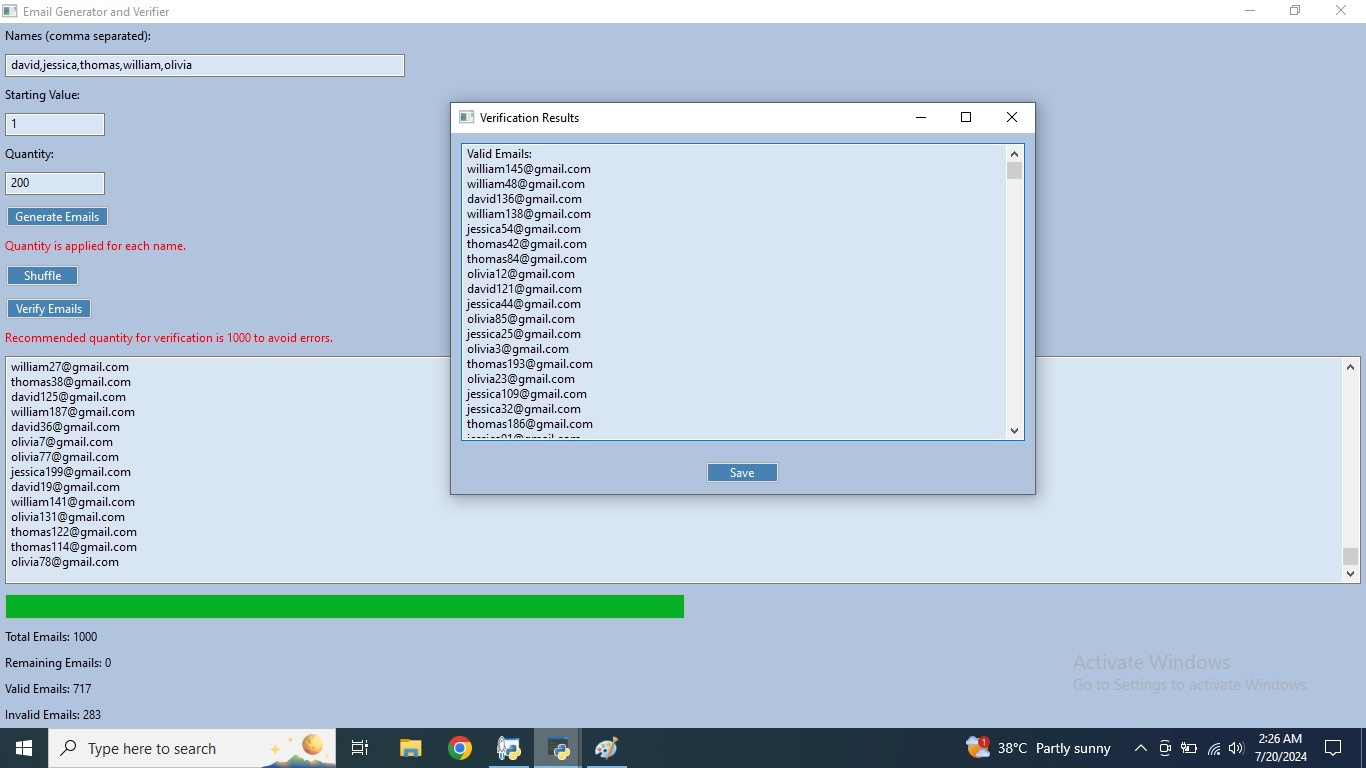The height and width of the screenshot is (768, 1366).
Task: Open the paint palette app from the taskbar
Action: [607, 747]
